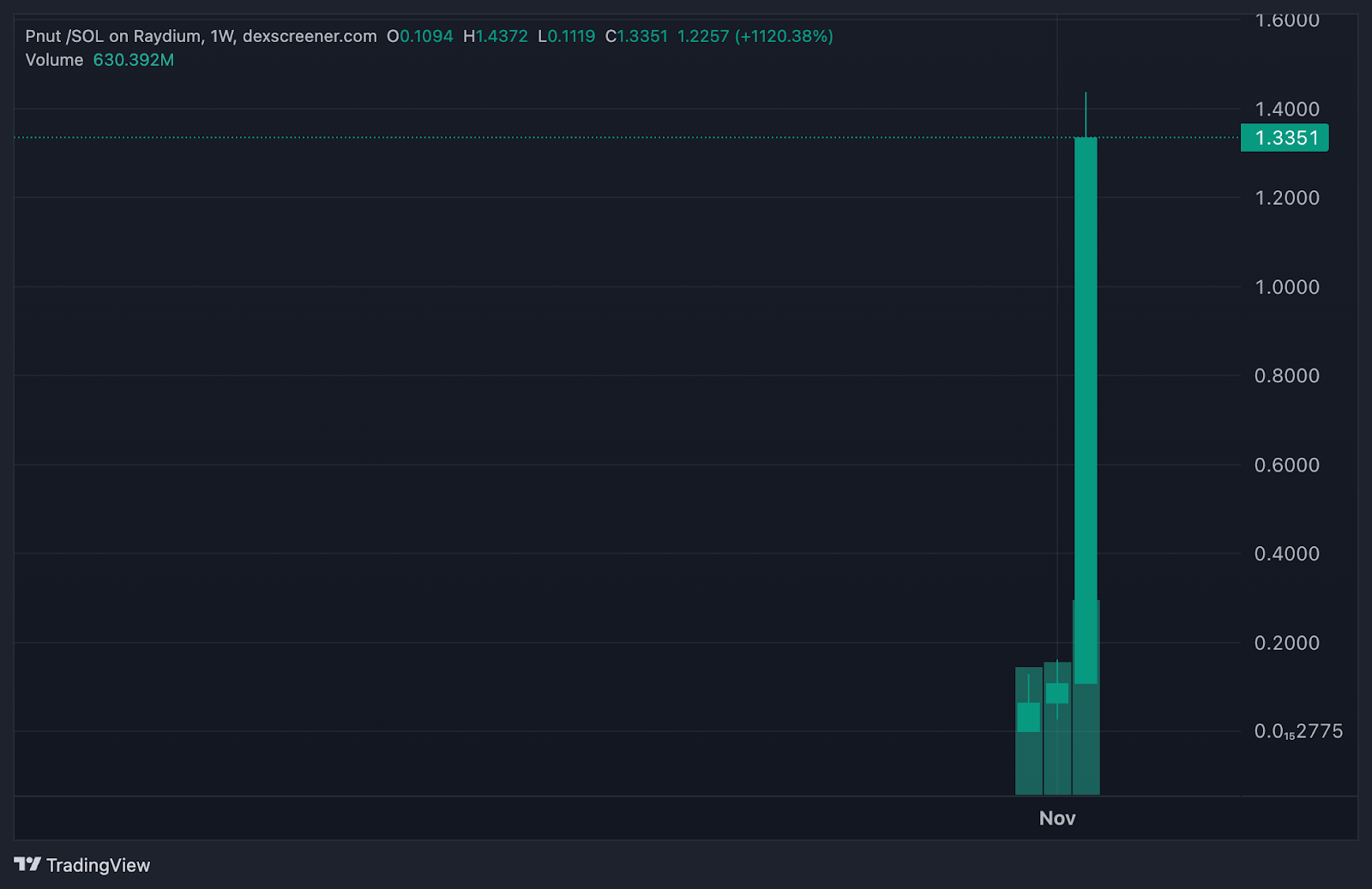Click the 1.6000 price axis label

click(1287, 21)
